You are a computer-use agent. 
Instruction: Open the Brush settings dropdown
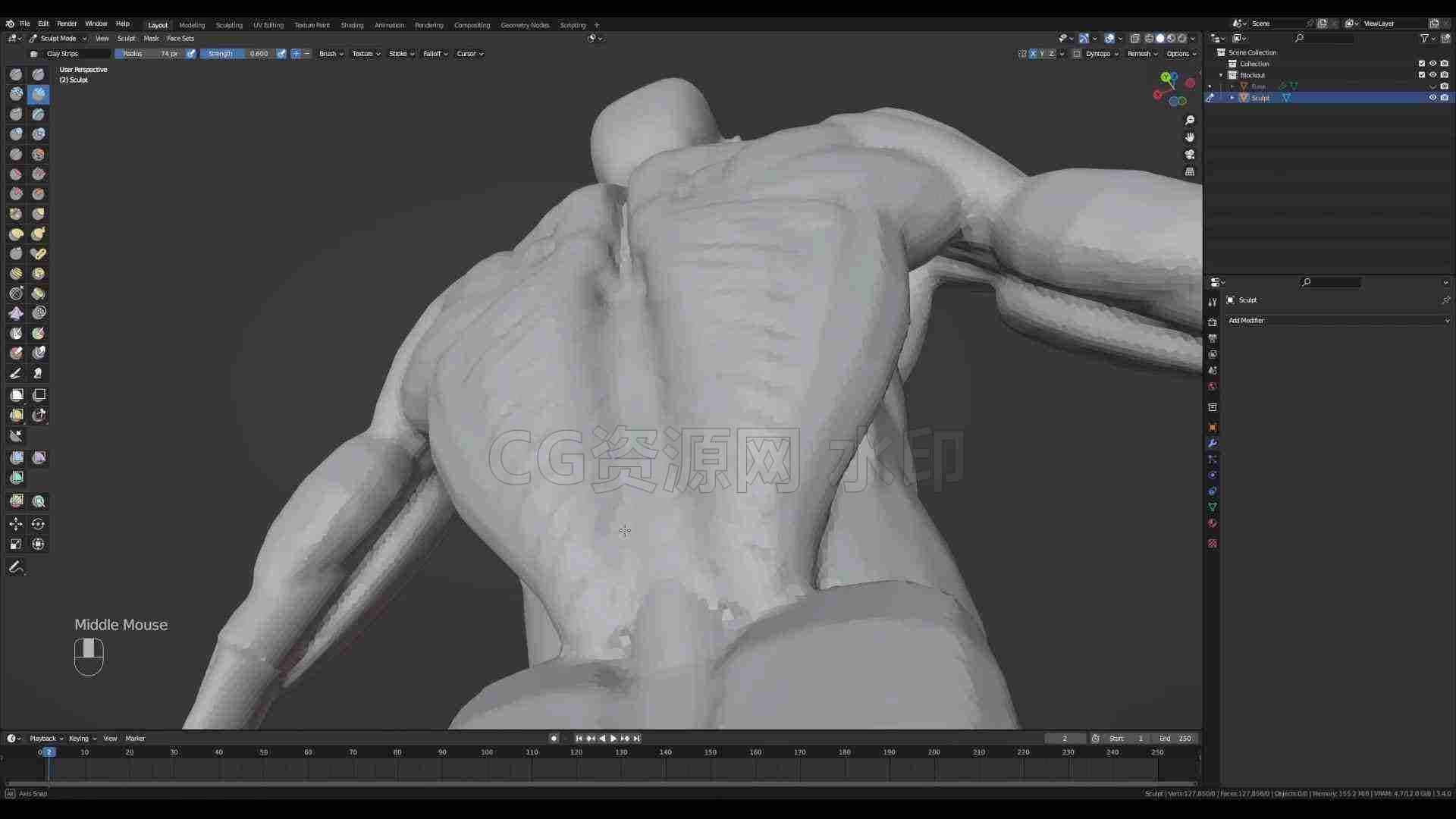point(331,54)
